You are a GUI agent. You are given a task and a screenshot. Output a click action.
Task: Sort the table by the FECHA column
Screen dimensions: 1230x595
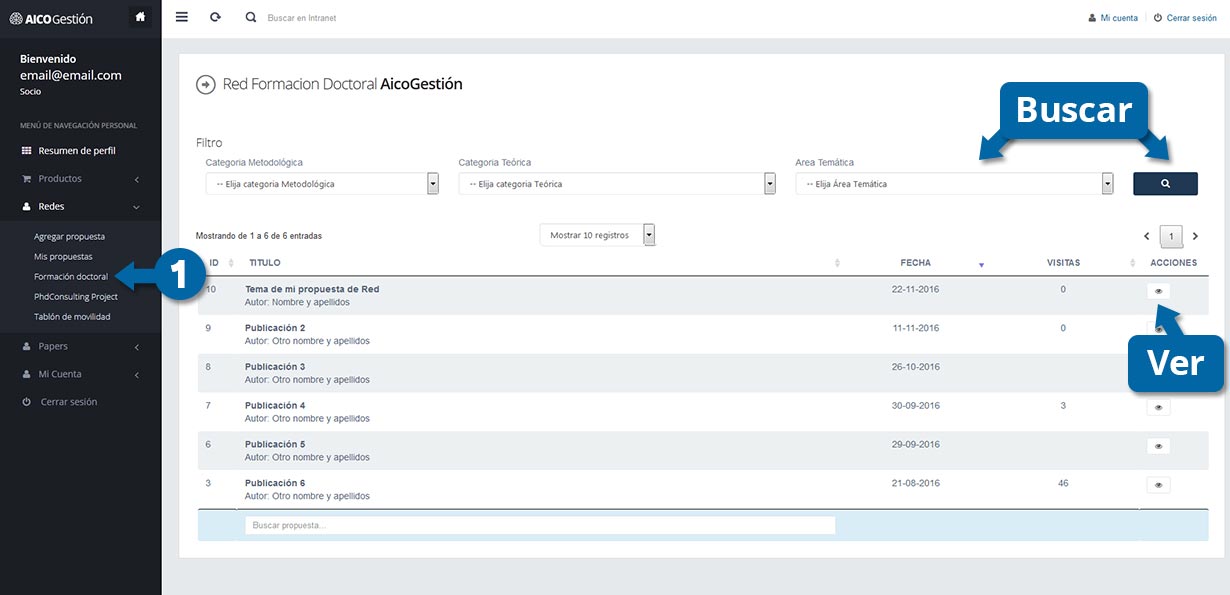(x=916, y=263)
